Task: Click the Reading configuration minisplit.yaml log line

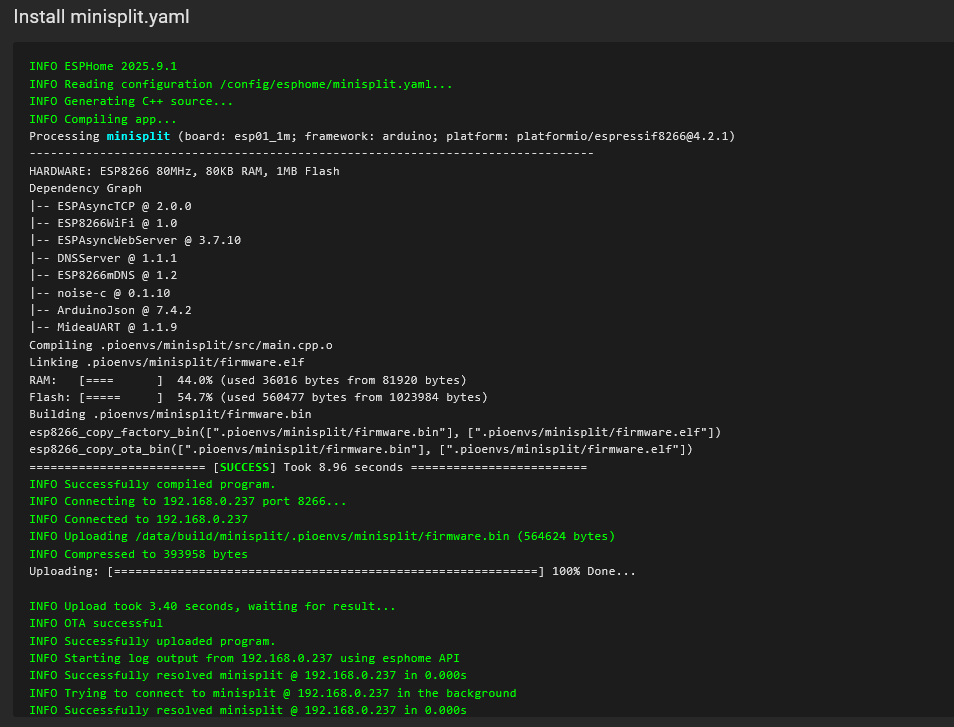Action: [x=240, y=84]
